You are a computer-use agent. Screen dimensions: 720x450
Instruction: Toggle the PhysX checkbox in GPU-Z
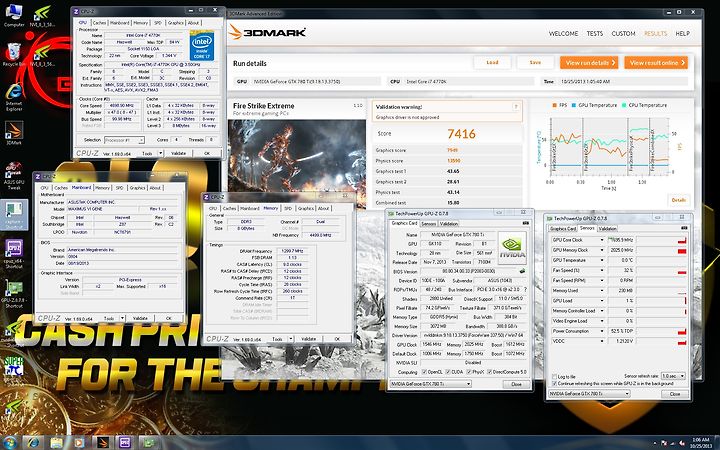coord(469,372)
